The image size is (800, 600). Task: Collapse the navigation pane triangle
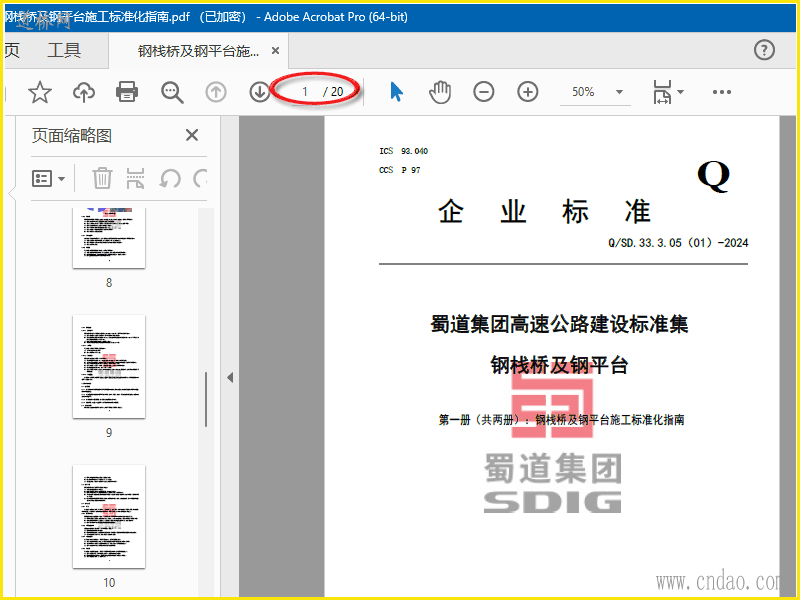point(230,378)
